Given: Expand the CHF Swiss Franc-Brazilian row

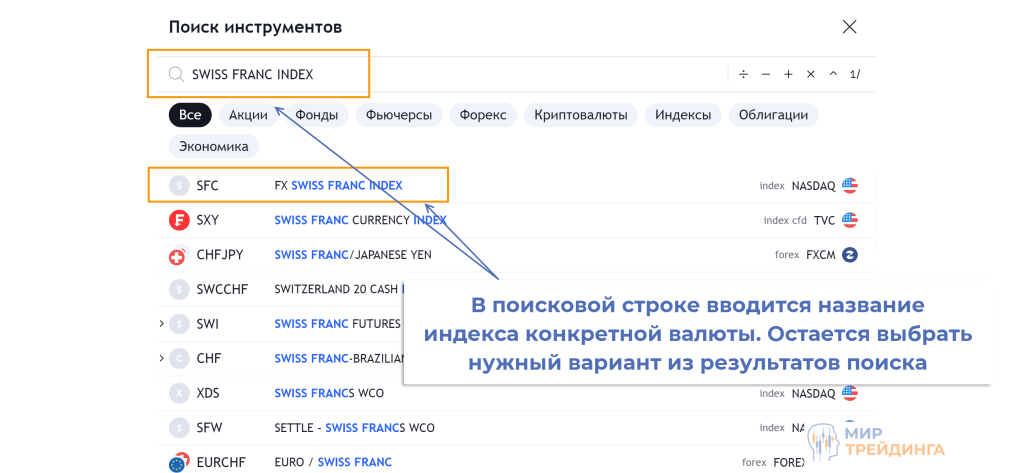Looking at the screenshot, I should pos(162,358).
